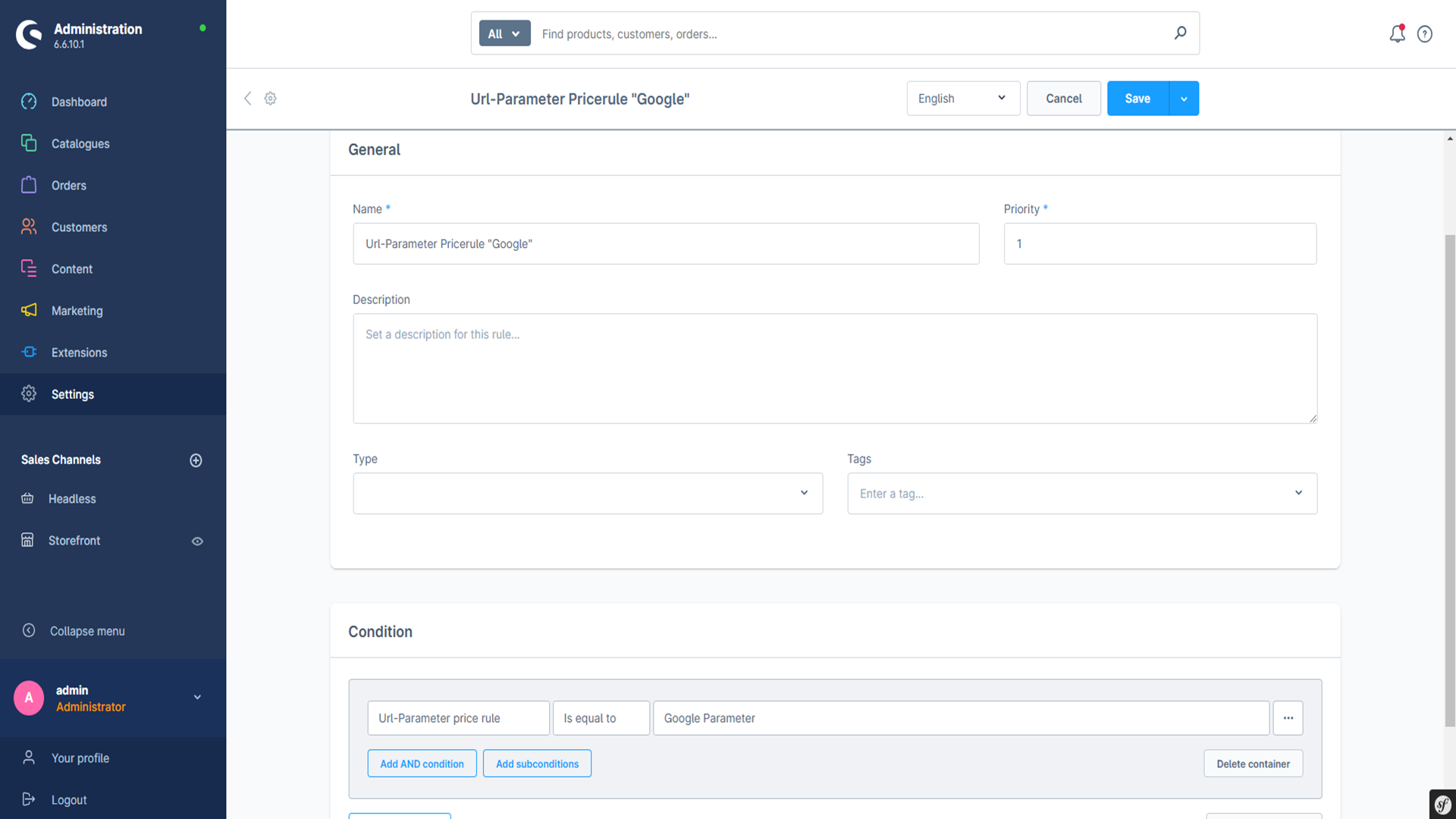Focus the global search field
1456x819 pixels.
(x=849, y=33)
